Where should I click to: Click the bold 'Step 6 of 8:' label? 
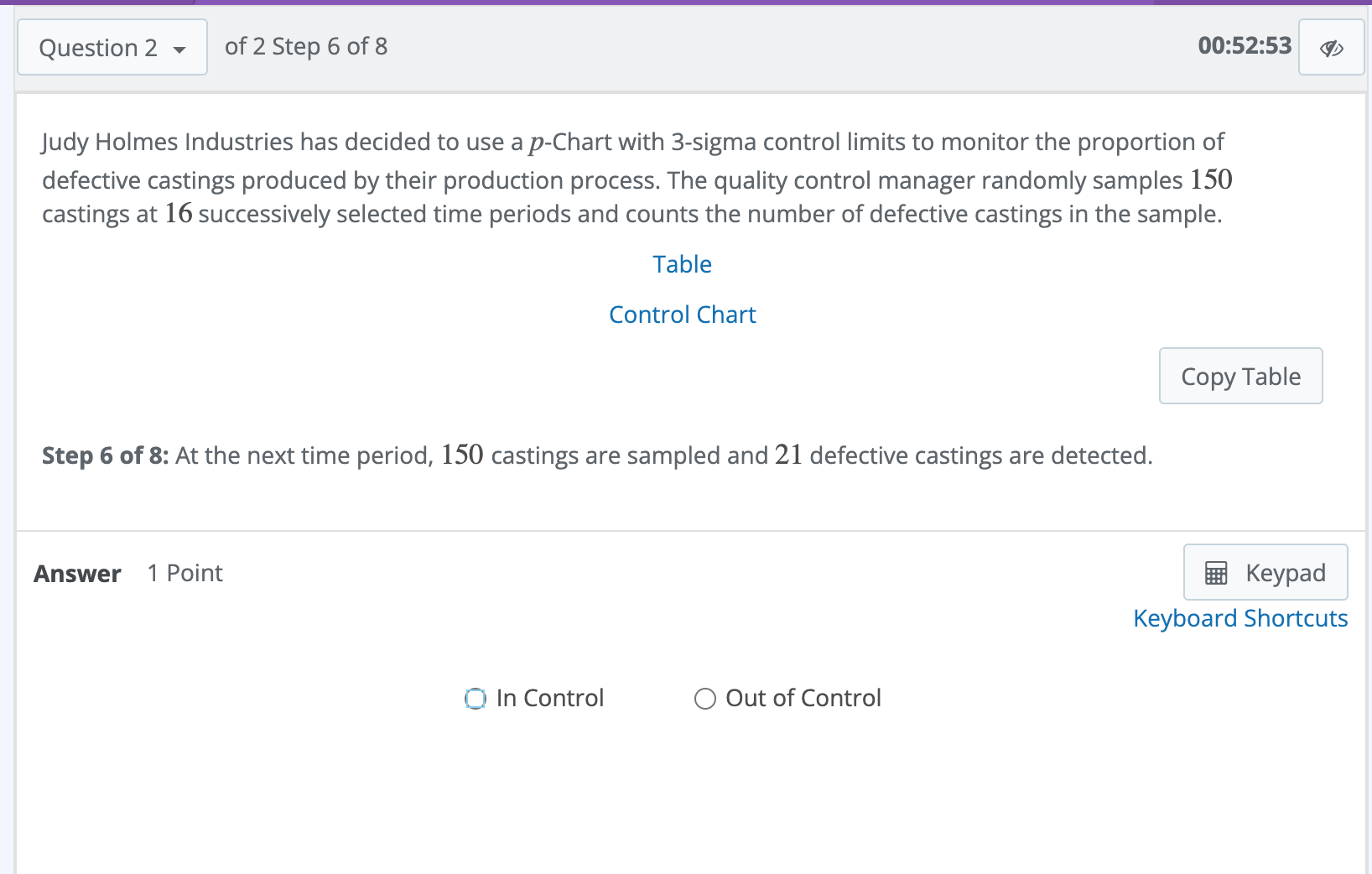pyautogui.click(x=106, y=455)
